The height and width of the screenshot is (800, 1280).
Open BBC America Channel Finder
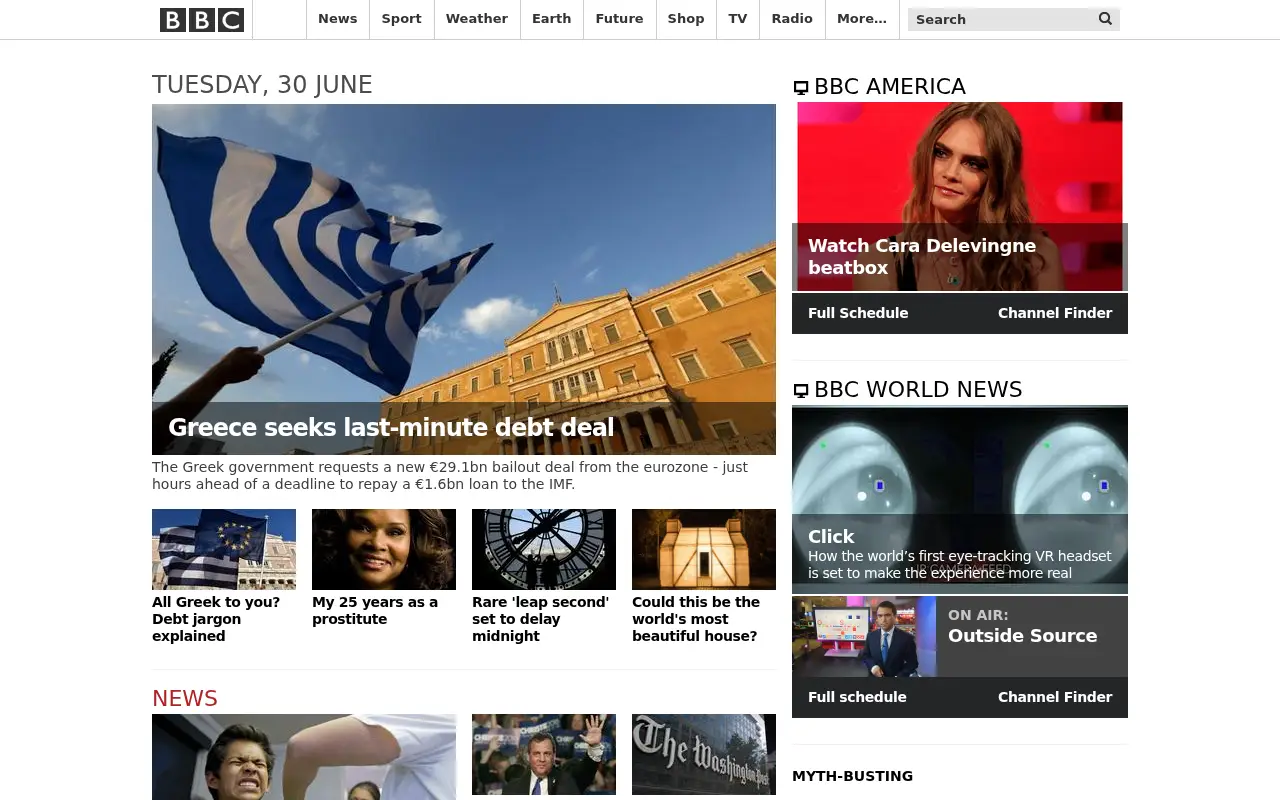pos(1055,313)
